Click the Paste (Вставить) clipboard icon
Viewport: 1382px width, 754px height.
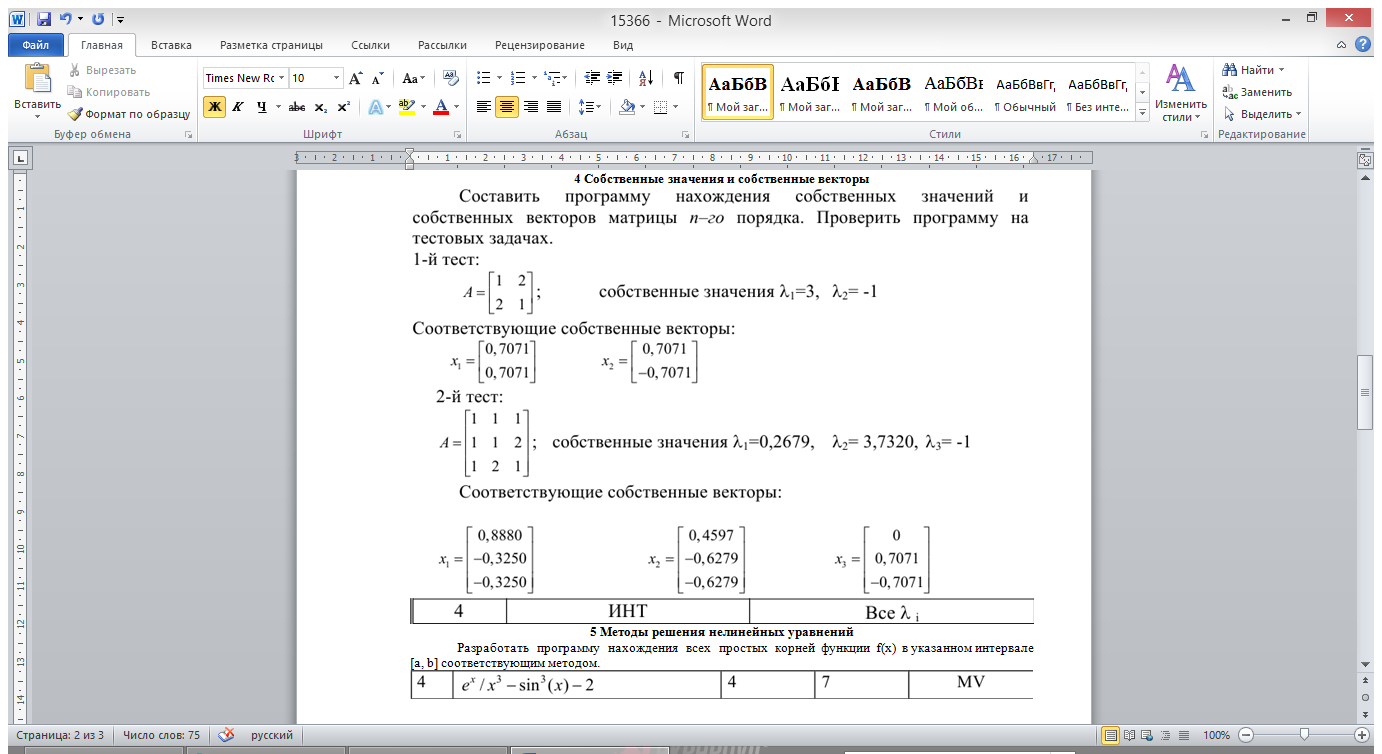(x=37, y=78)
